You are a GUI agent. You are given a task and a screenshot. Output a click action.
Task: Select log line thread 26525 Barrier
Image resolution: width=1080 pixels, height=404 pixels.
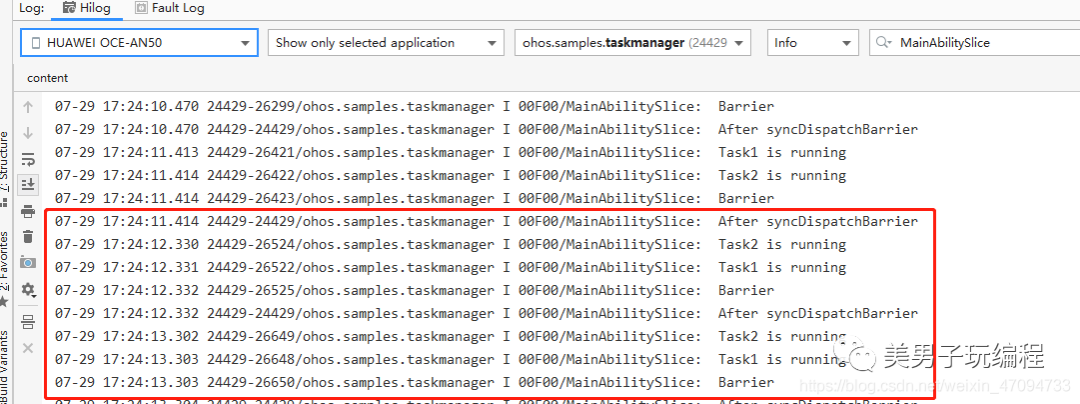click(x=415, y=290)
